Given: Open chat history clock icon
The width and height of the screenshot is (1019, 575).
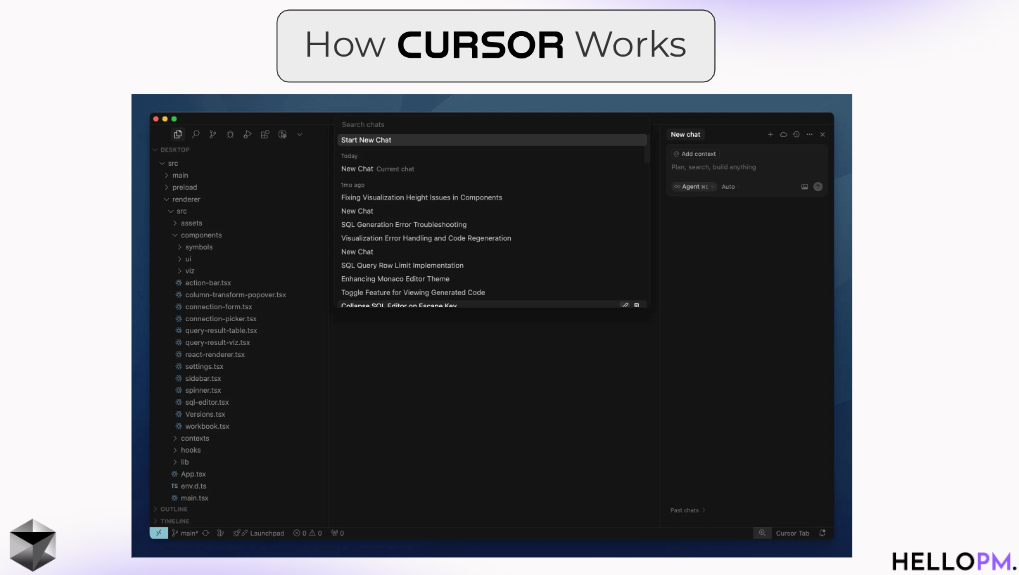Looking at the screenshot, I should click(x=796, y=134).
